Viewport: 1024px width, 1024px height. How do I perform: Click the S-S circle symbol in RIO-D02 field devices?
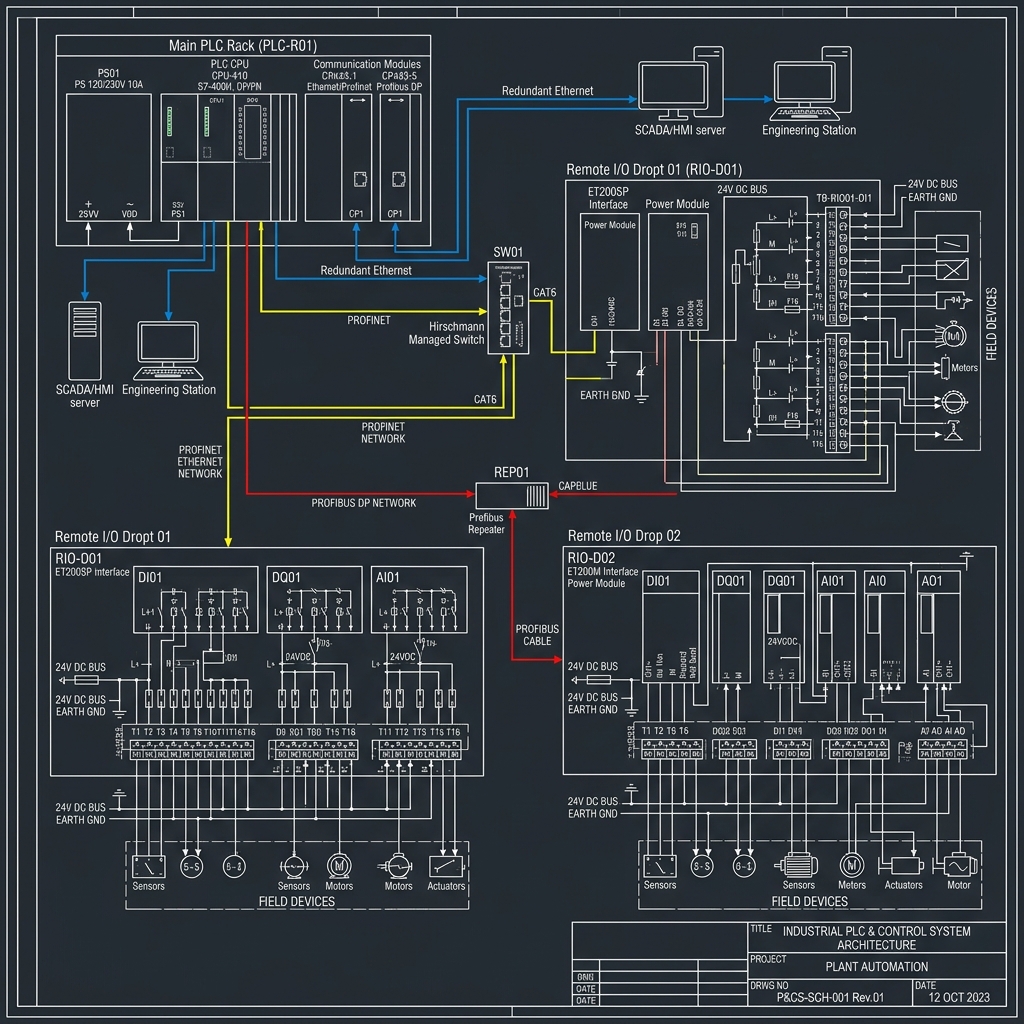click(702, 866)
